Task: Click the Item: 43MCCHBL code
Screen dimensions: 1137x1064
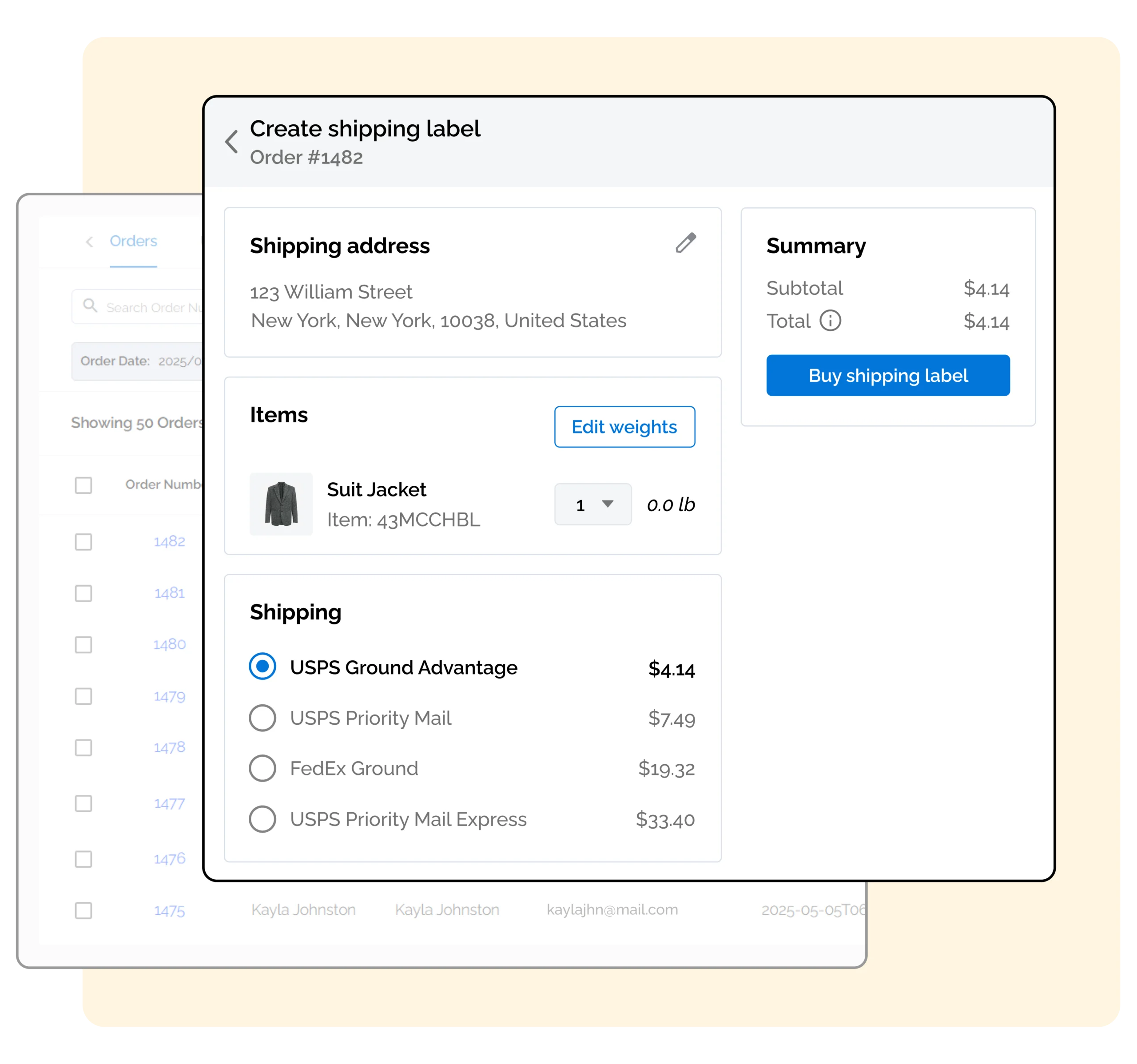Action: (x=403, y=520)
